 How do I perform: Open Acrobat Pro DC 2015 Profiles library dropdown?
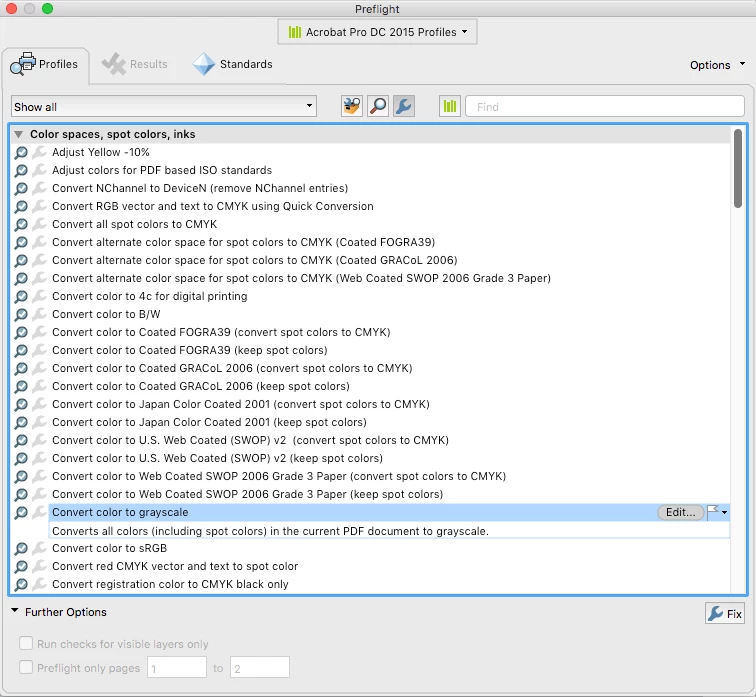[x=377, y=32]
